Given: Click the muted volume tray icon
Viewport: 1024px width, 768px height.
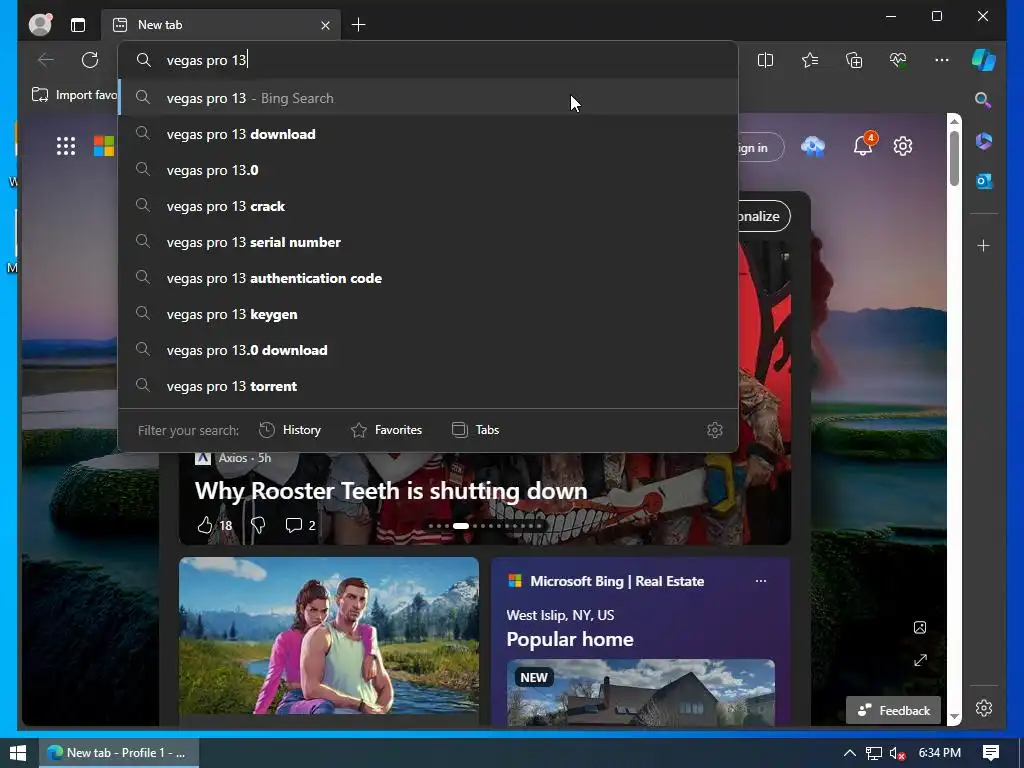Looking at the screenshot, I should (898, 754).
